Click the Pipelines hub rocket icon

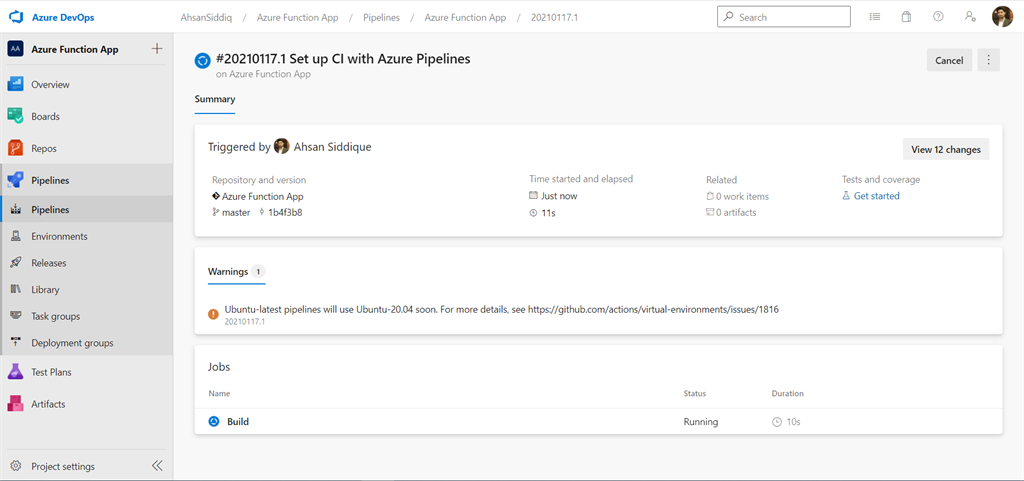[x=16, y=180]
